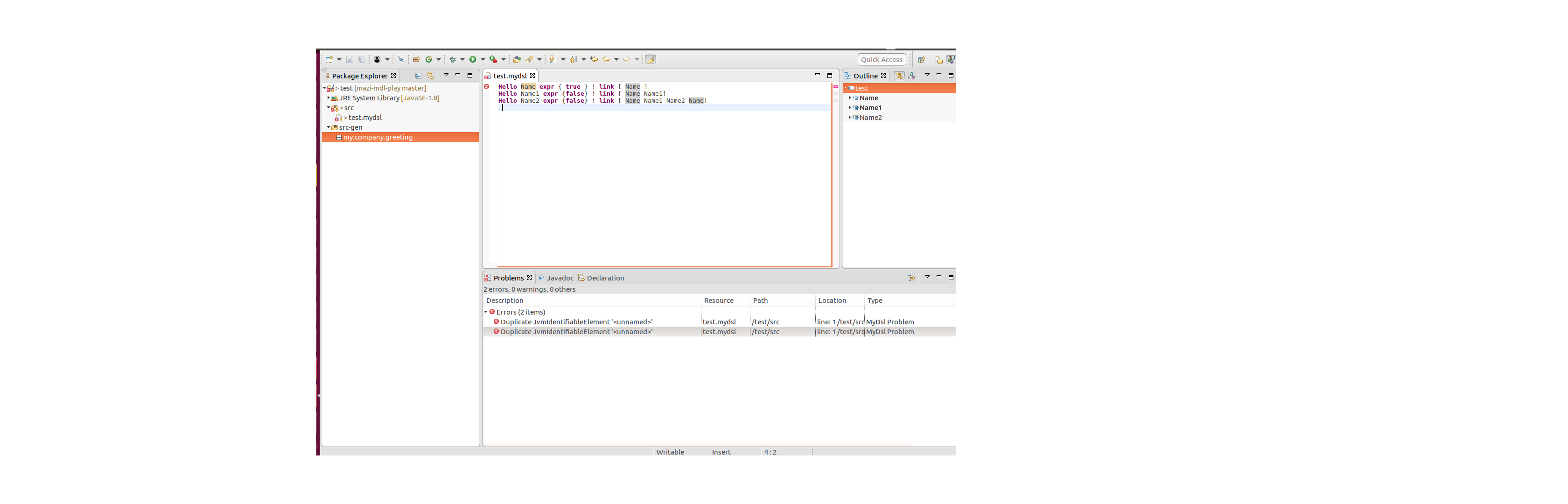Click the Forward navigation arrow icon
This screenshot has width=1568, height=504.
(626, 60)
